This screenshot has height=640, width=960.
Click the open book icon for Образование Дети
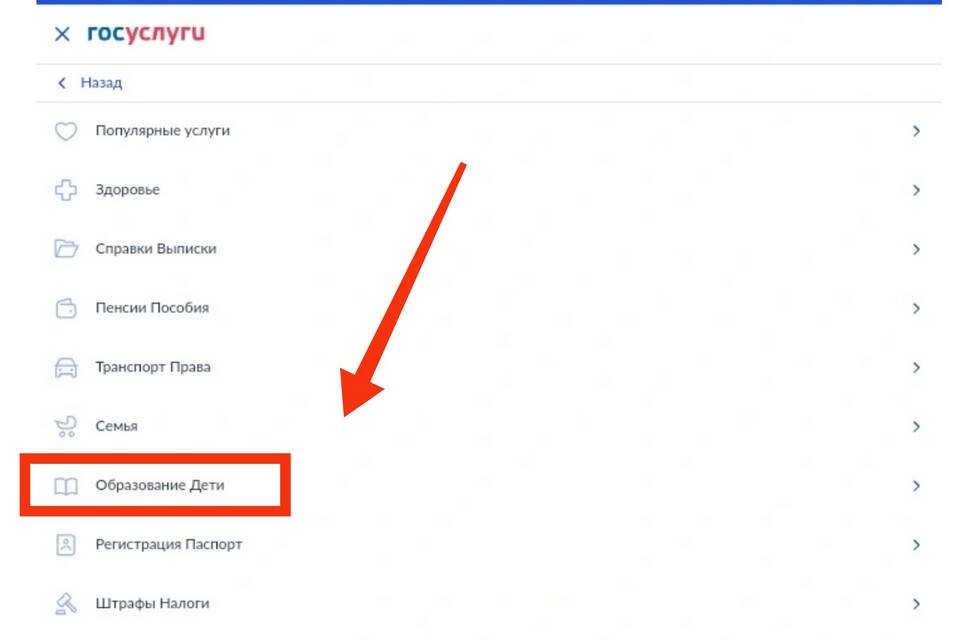point(66,486)
